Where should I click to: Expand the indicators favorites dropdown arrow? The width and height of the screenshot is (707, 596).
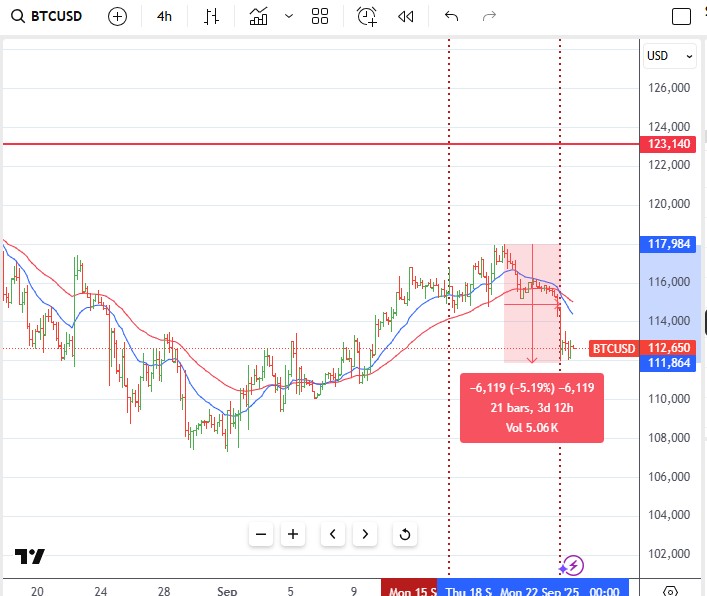[289, 16]
